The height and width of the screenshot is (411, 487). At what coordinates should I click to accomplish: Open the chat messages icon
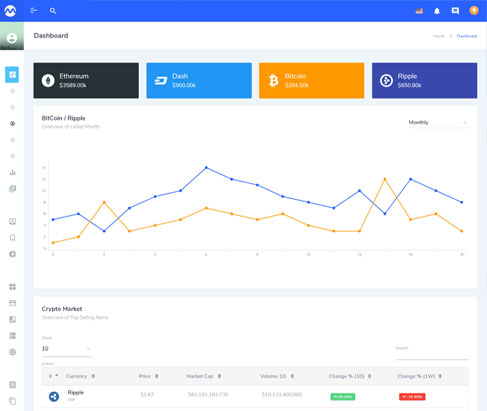[455, 11]
